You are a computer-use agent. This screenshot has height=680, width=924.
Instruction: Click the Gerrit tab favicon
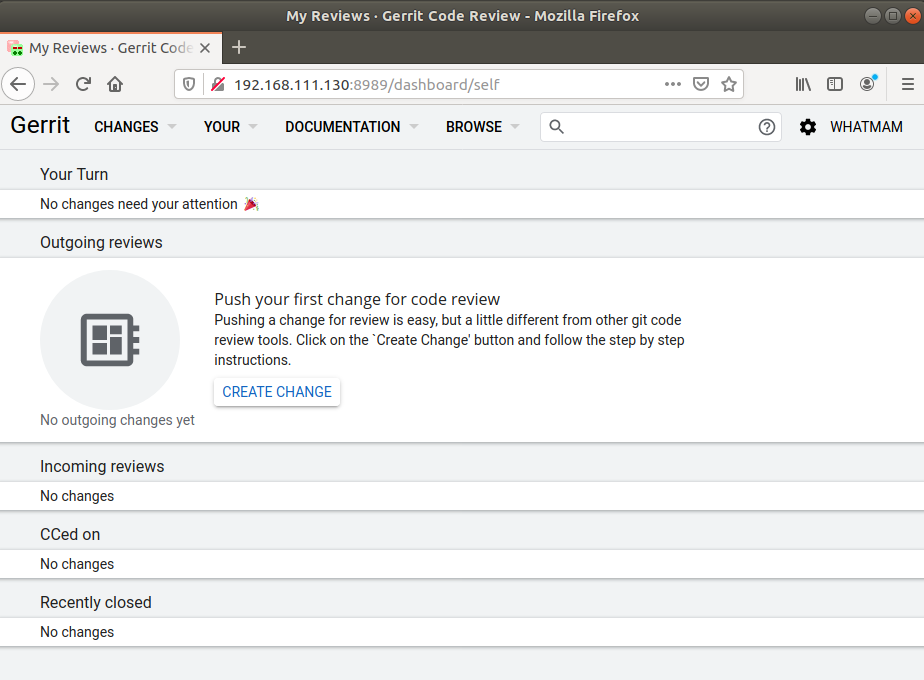15,48
